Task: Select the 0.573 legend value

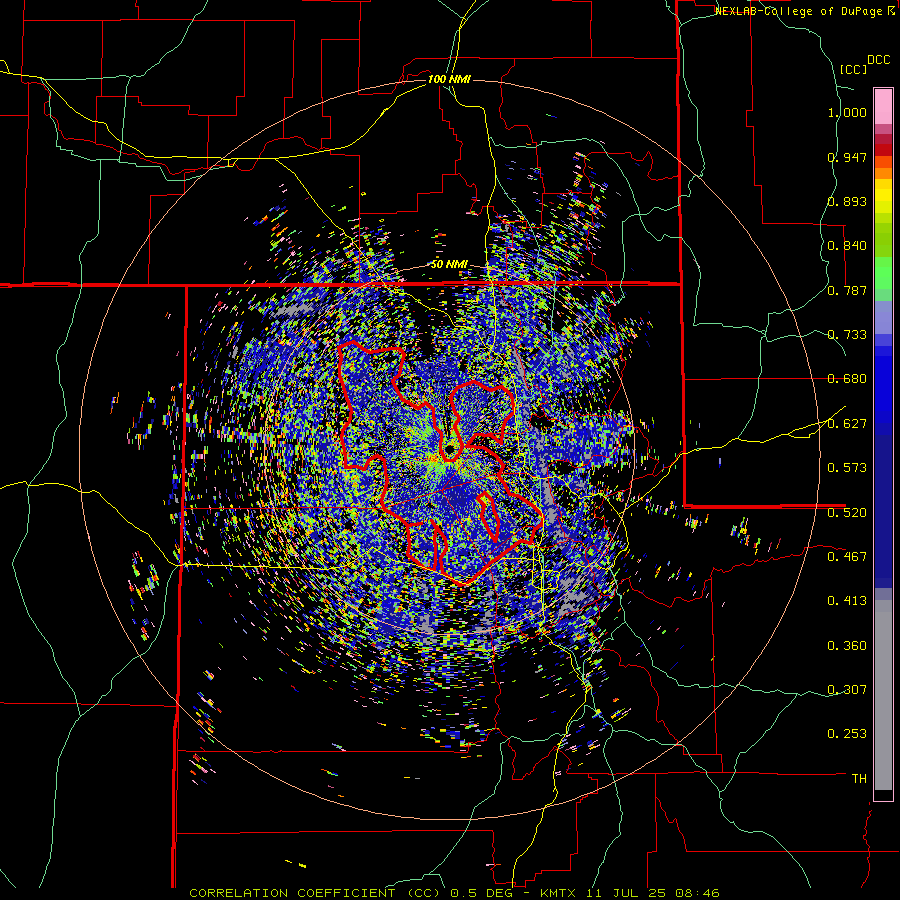Action: coord(847,468)
